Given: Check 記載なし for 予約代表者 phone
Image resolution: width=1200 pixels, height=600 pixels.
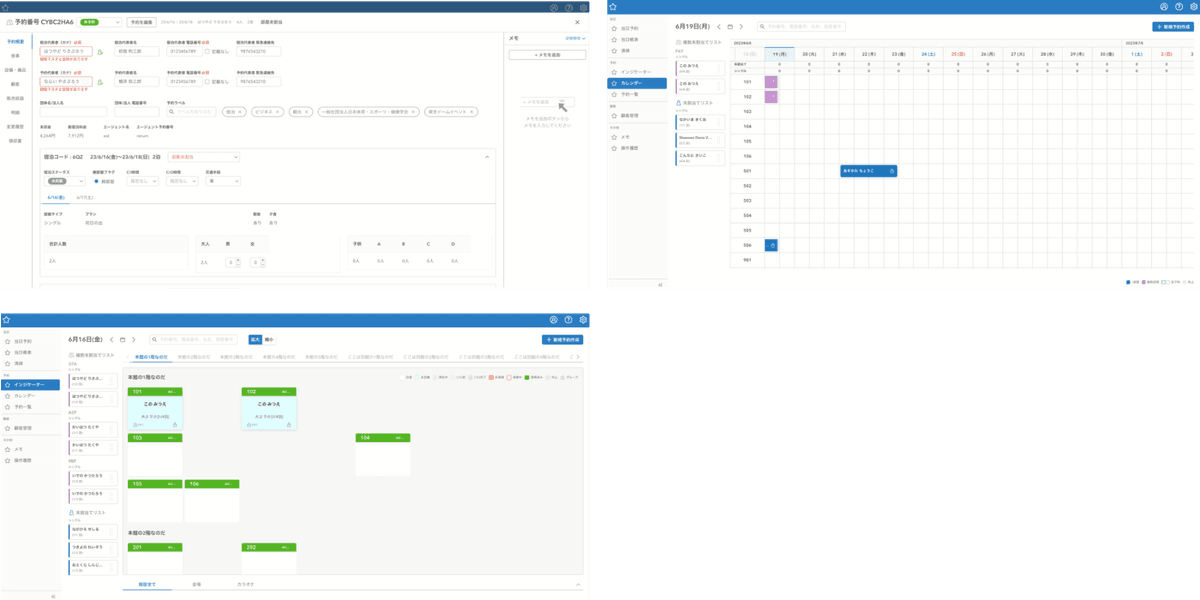Looking at the screenshot, I should click(207, 81).
